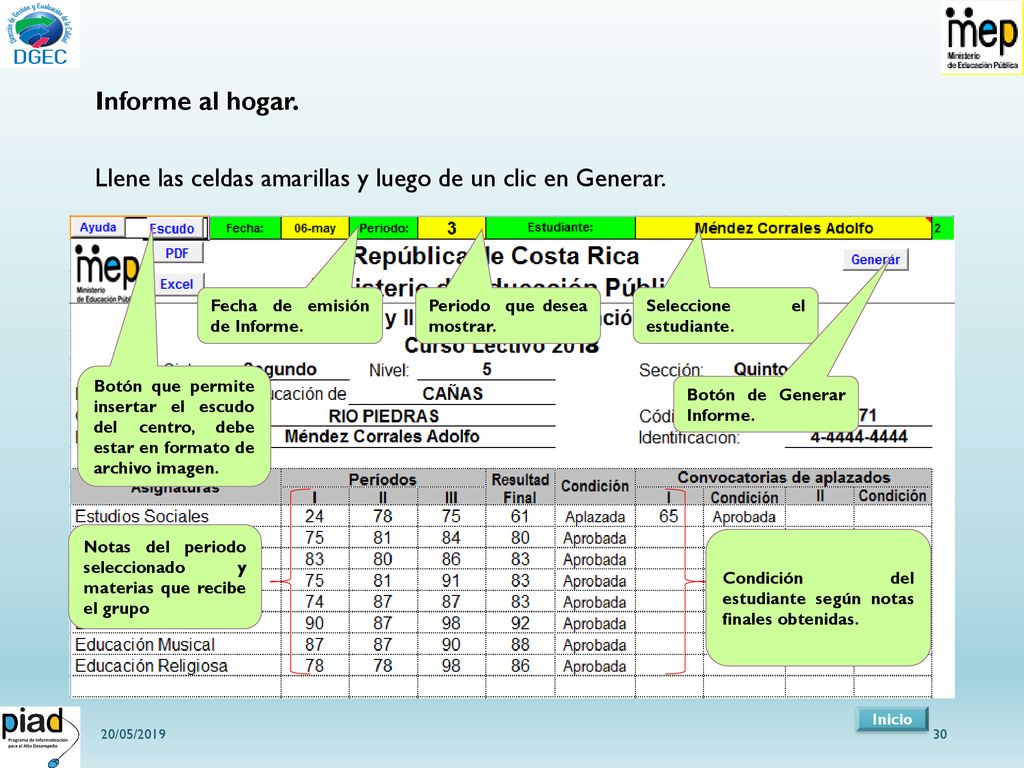Viewport: 1024px width, 768px height.
Task: Click the Resultado Final column header
Action: [x=520, y=488]
